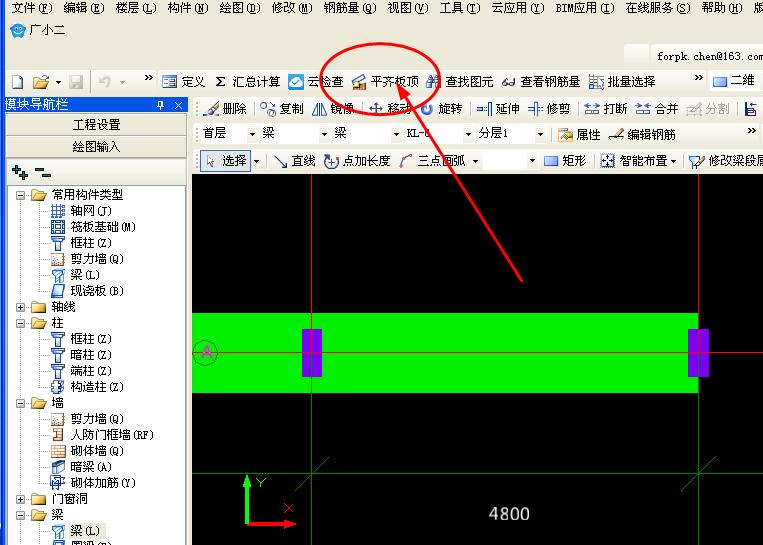763x545 pixels.
Task: Select the 镜像 mirror tool
Action: [x=333, y=109]
